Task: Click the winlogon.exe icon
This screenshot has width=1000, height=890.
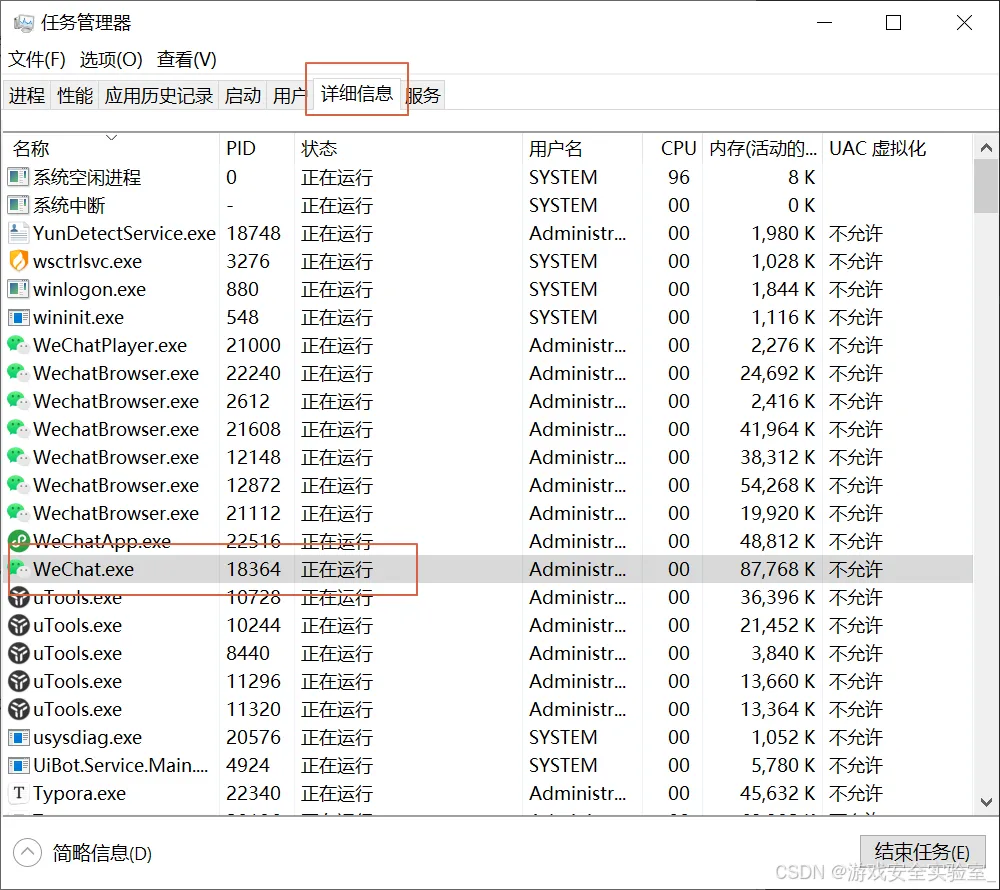Action: click(18, 289)
